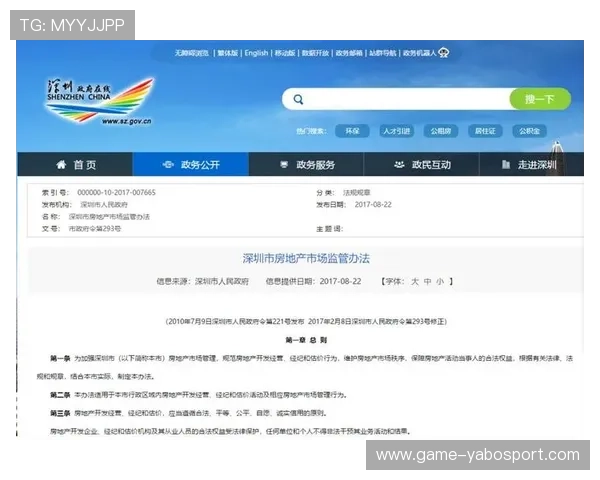The height and width of the screenshot is (480, 600).
Task: Open the 政务服务 navigation tab
Action: tap(306, 165)
